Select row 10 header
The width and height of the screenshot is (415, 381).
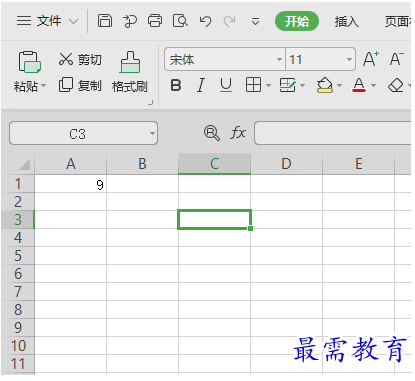pyautogui.click(x=18, y=346)
